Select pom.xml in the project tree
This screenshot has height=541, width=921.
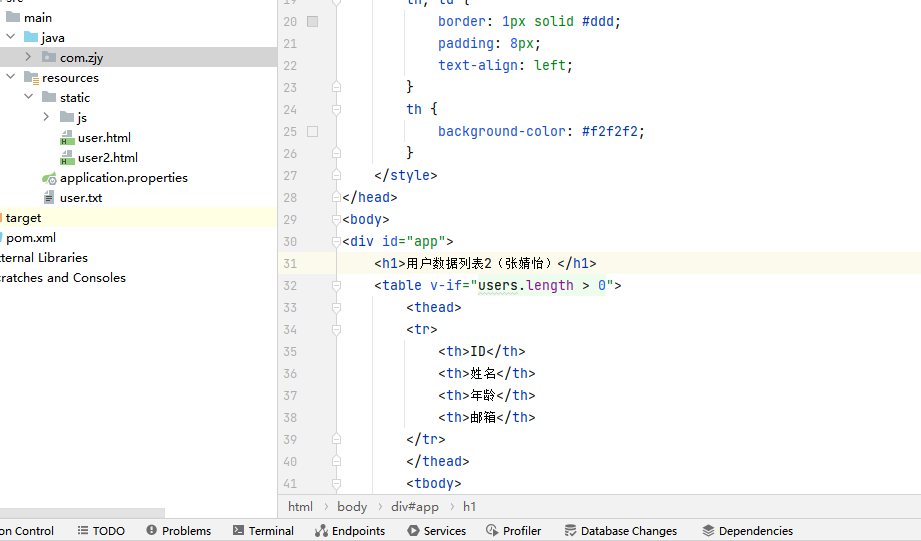pyautogui.click(x=30, y=238)
